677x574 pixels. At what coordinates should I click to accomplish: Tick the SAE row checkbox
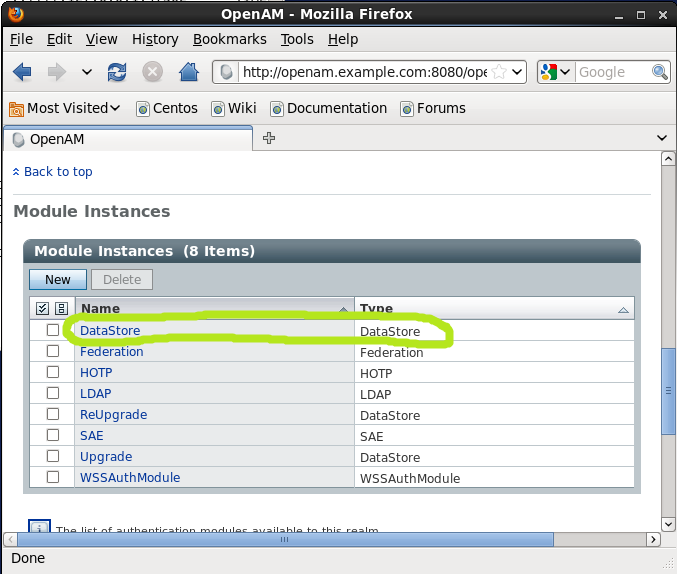[x=53, y=435]
